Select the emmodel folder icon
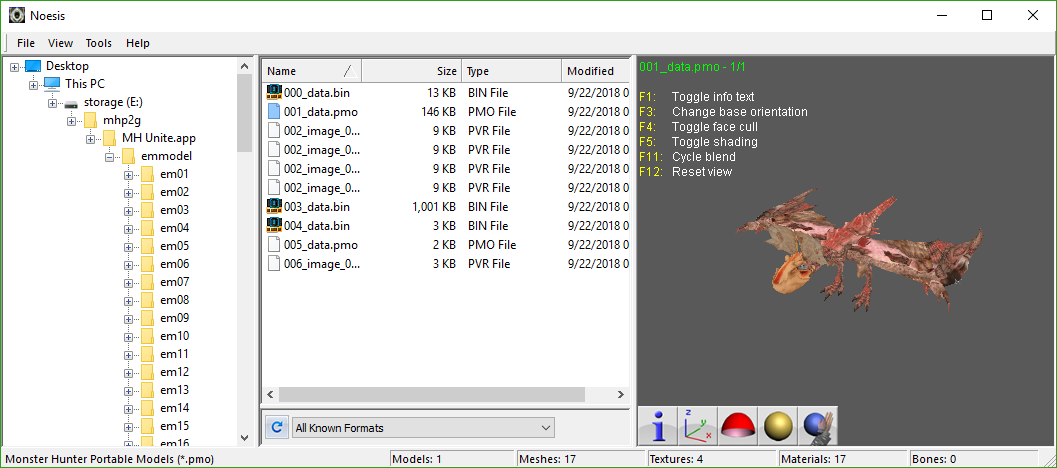 [129, 156]
